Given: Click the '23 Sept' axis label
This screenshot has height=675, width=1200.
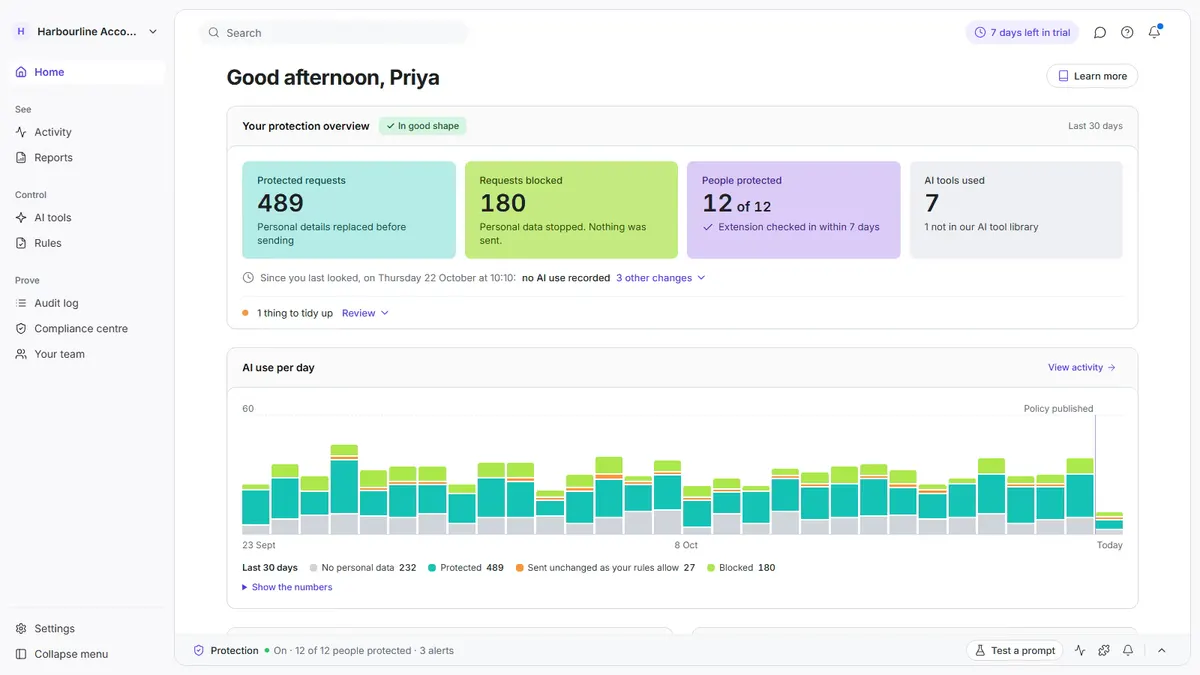Looking at the screenshot, I should [x=259, y=545].
